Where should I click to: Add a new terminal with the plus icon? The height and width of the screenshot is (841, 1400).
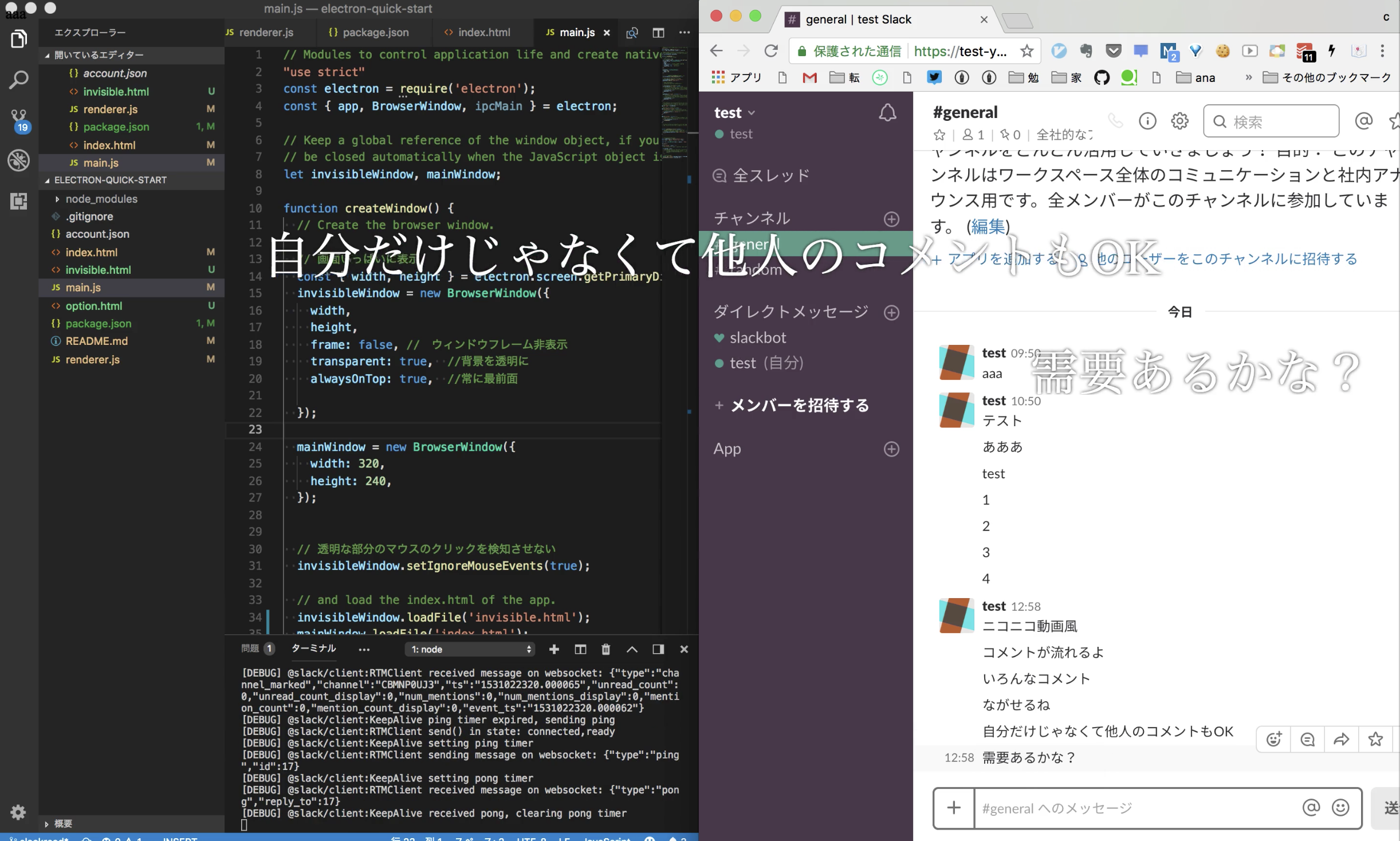click(x=554, y=649)
